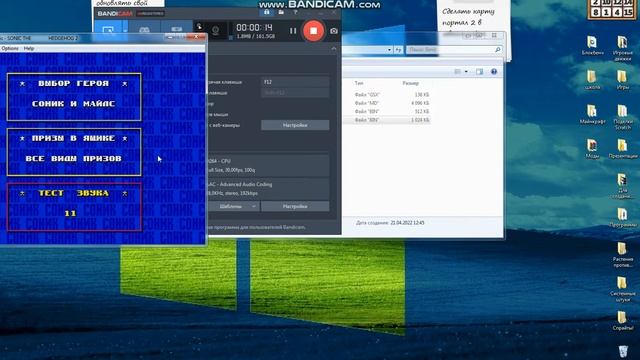Click the Explorer search magnifier icon
The width and height of the screenshot is (640, 360).
(x=498, y=50)
